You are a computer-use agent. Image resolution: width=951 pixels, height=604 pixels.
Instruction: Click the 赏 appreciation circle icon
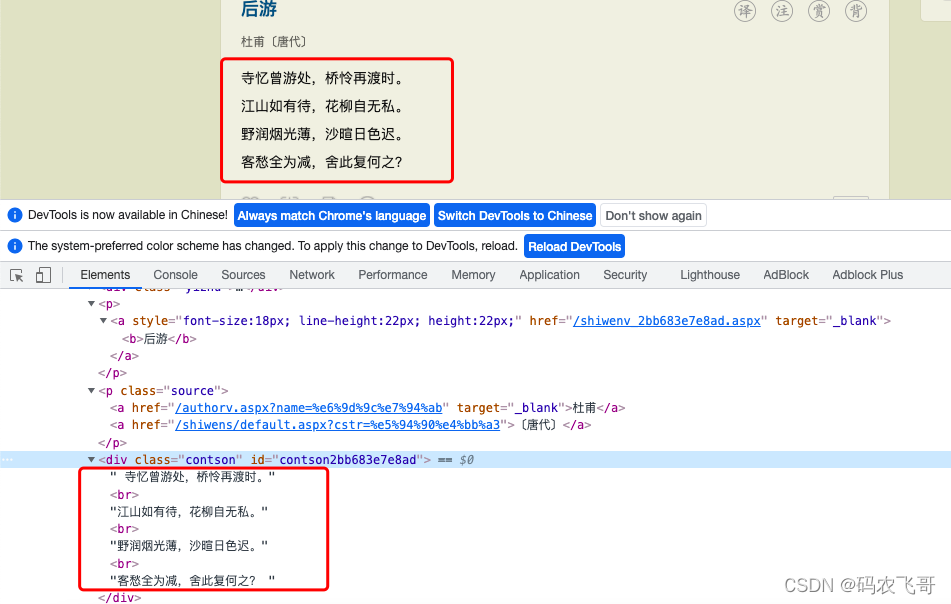[x=819, y=10]
